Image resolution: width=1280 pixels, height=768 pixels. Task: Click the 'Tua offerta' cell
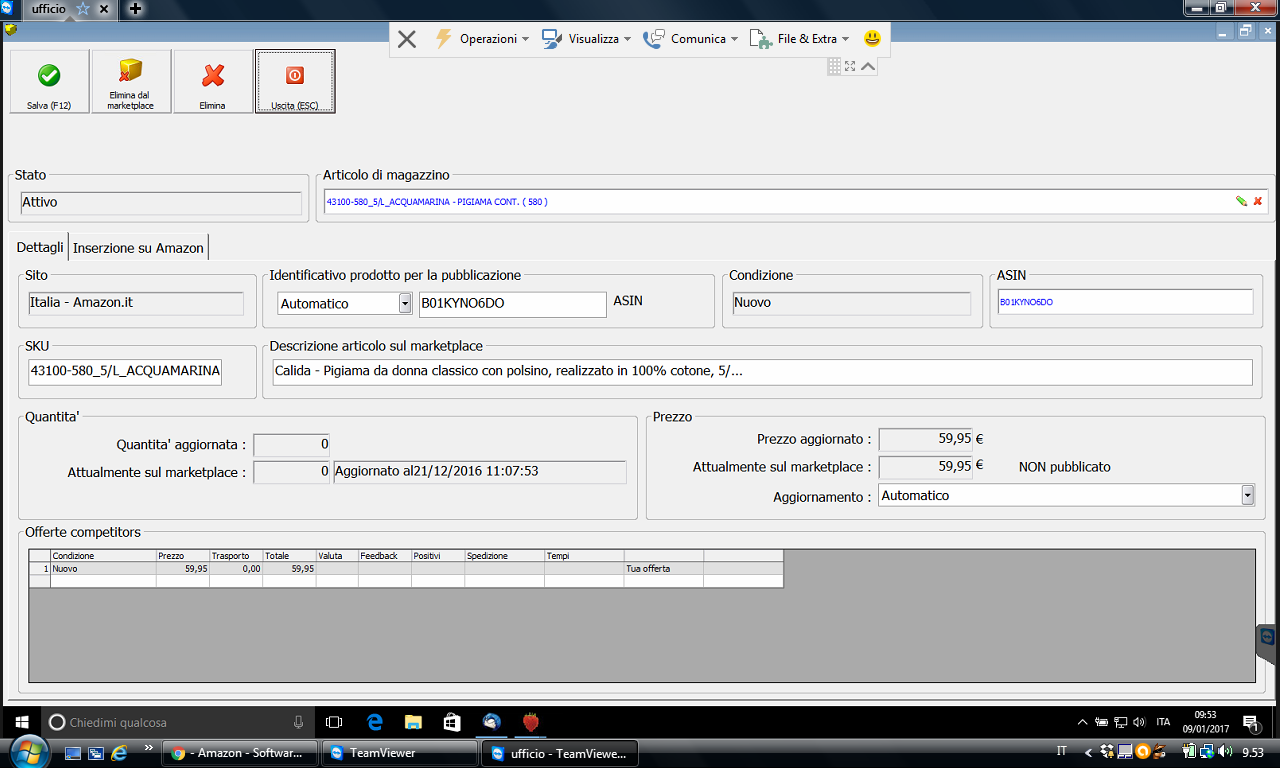[x=664, y=568]
